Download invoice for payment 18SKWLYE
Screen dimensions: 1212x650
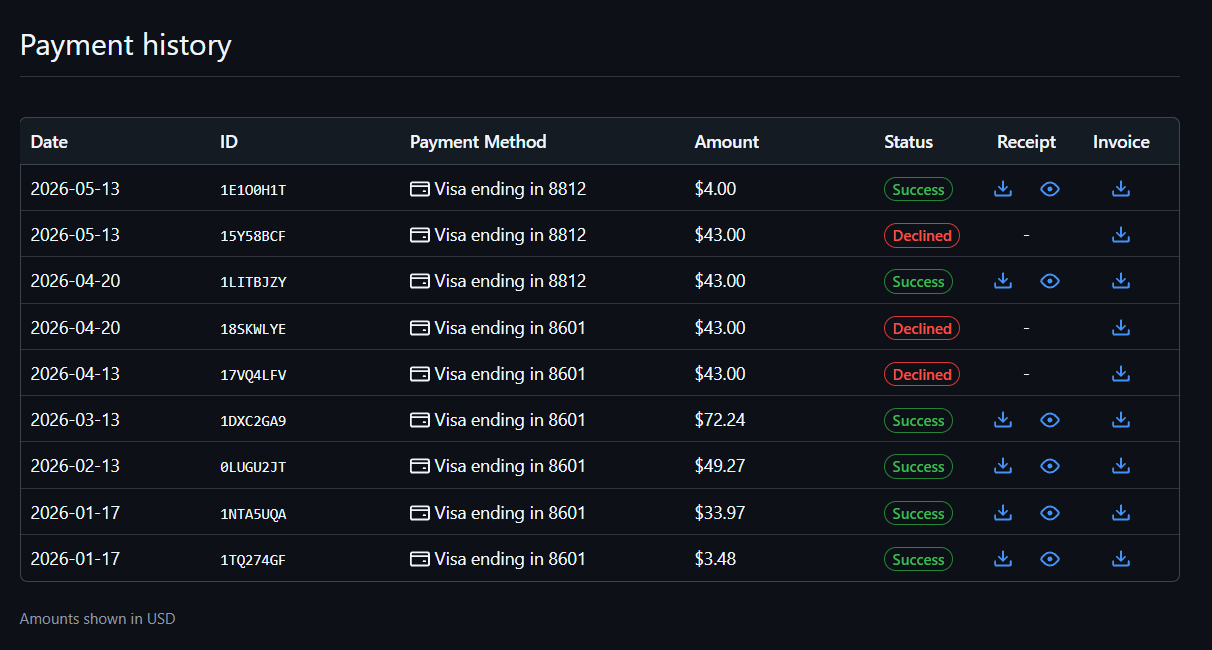1121,327
